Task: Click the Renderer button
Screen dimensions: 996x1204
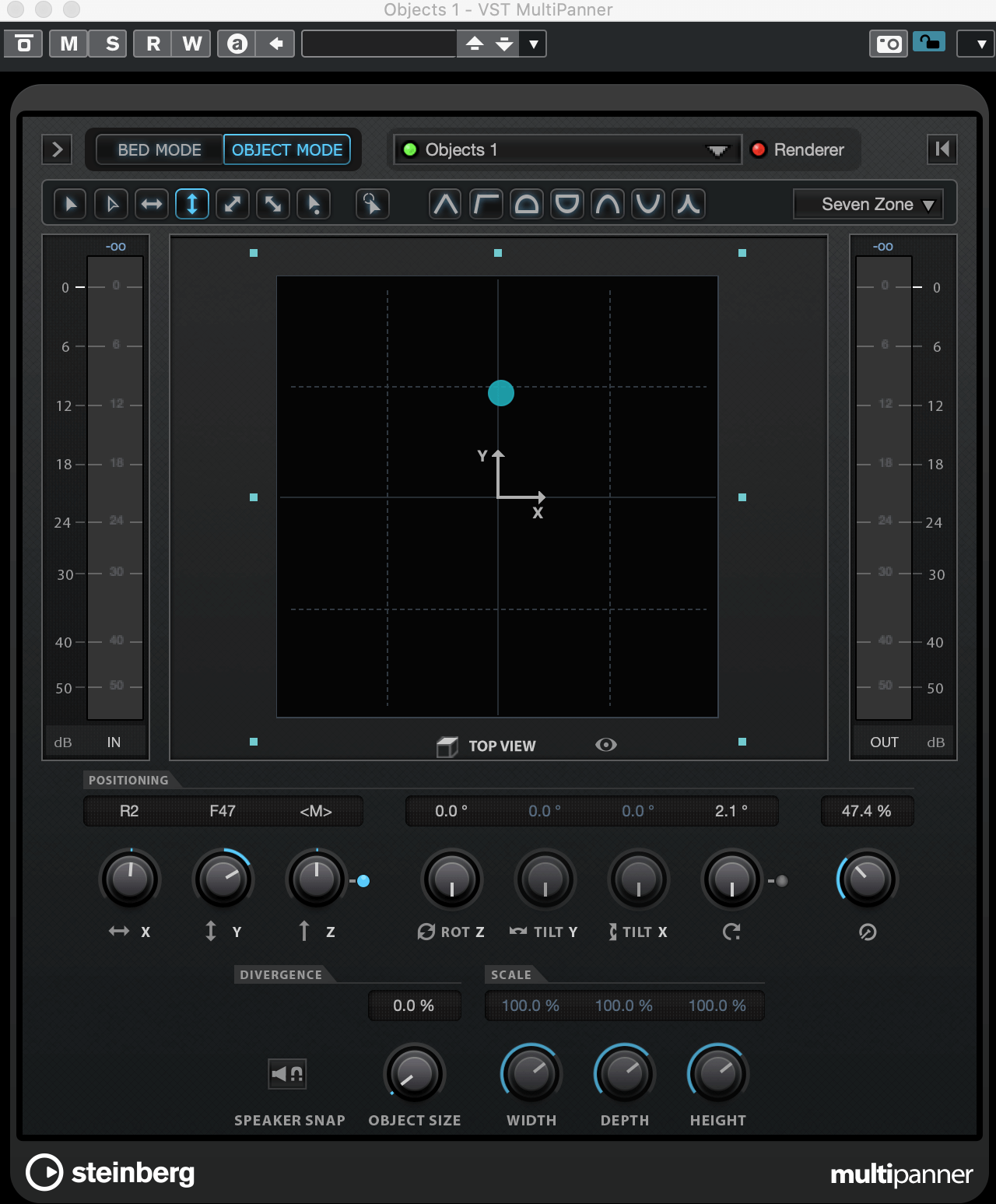Action: (x=798, y=149)
